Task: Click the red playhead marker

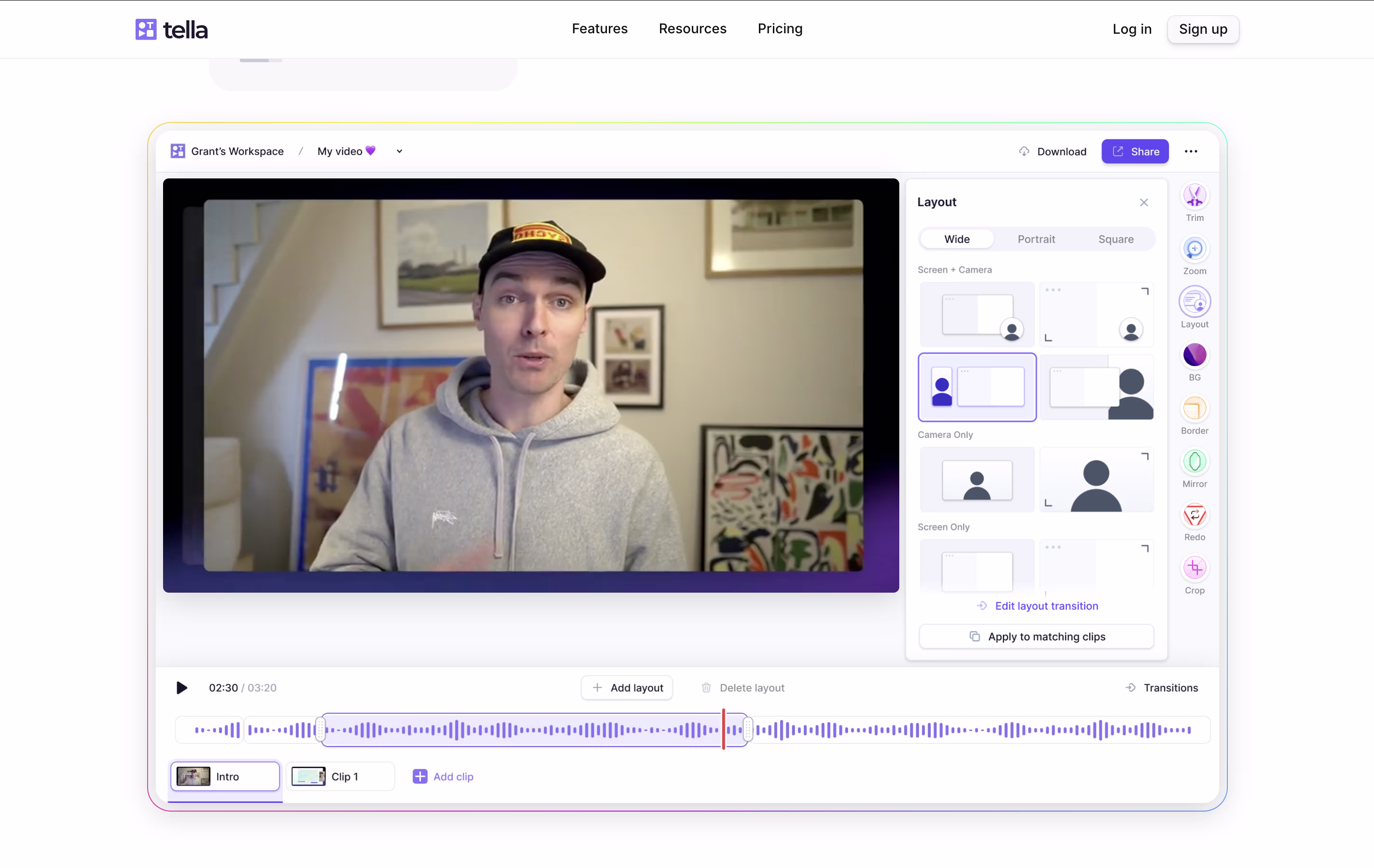Action: click(723, 729)
